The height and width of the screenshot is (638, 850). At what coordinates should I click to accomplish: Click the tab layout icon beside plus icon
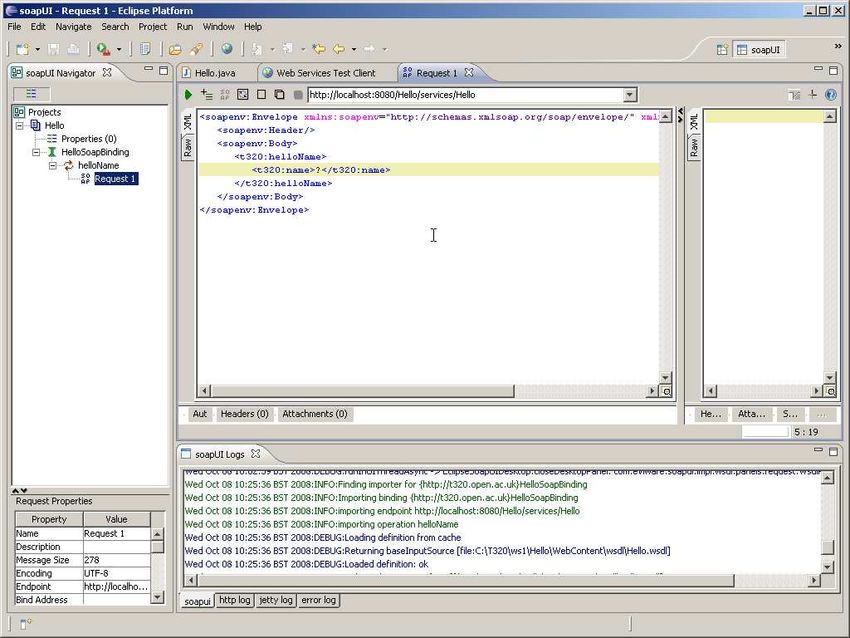pyautogui.click(x=794, y=95)
